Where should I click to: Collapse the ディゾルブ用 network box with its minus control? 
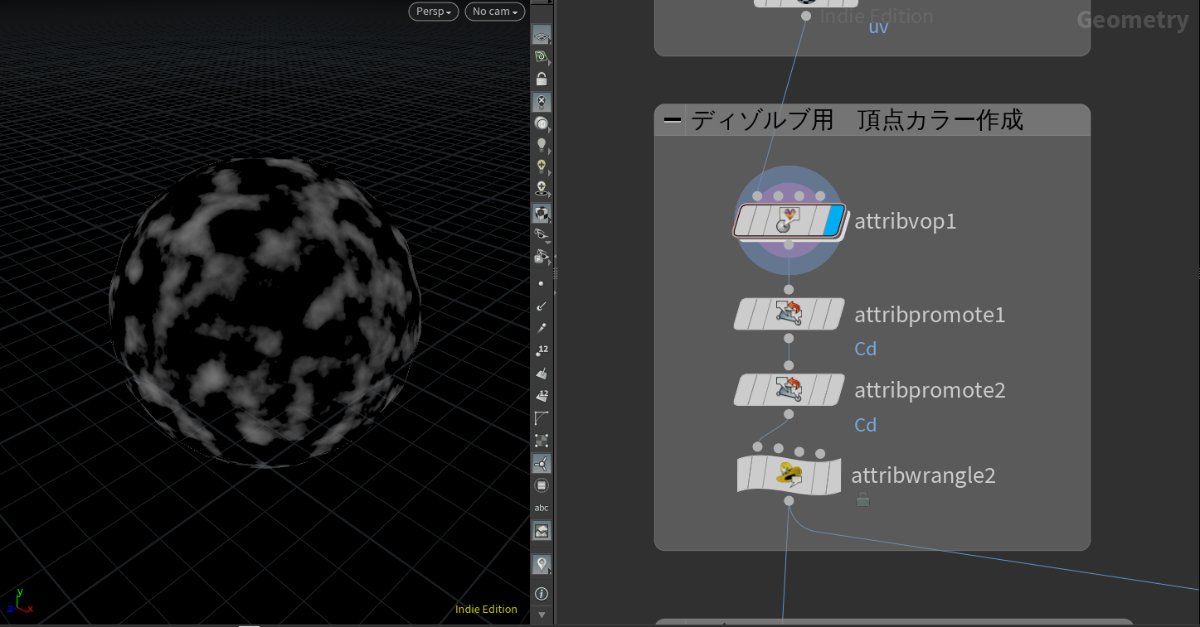click(672, 119)
